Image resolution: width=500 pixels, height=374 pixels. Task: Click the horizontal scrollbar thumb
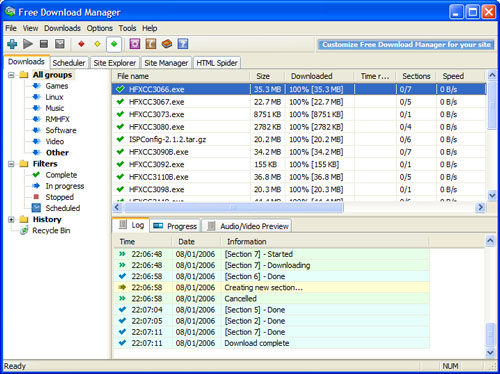[x=234, y=207]
